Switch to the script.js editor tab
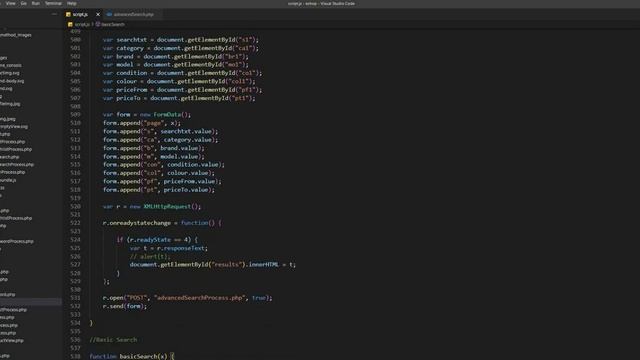 pos(80,14)
